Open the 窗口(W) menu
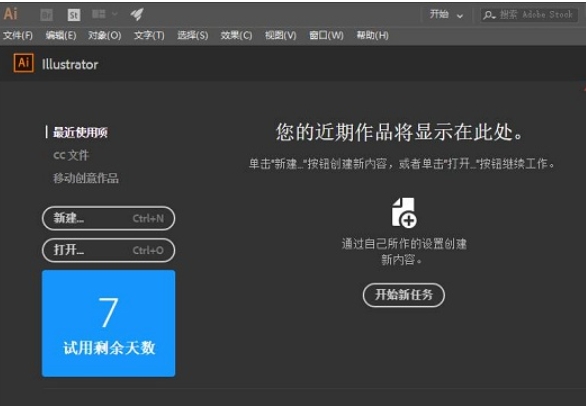 coord(326,36)
